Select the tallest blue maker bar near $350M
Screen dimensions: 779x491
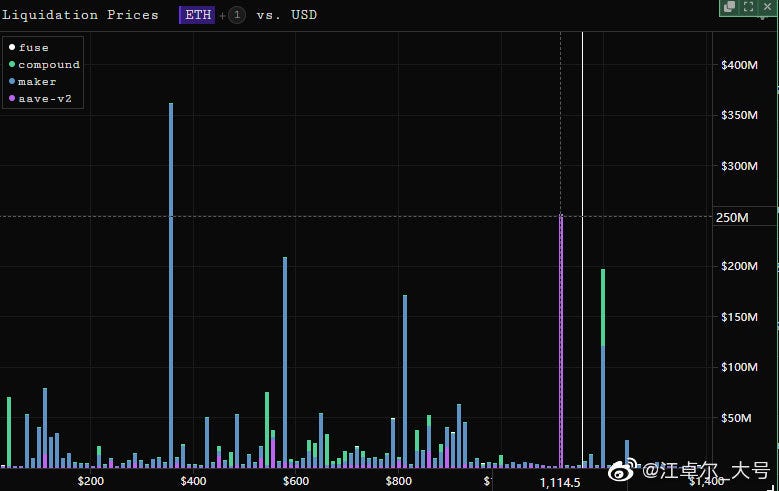pyautogui.click(x=171, y=285)
